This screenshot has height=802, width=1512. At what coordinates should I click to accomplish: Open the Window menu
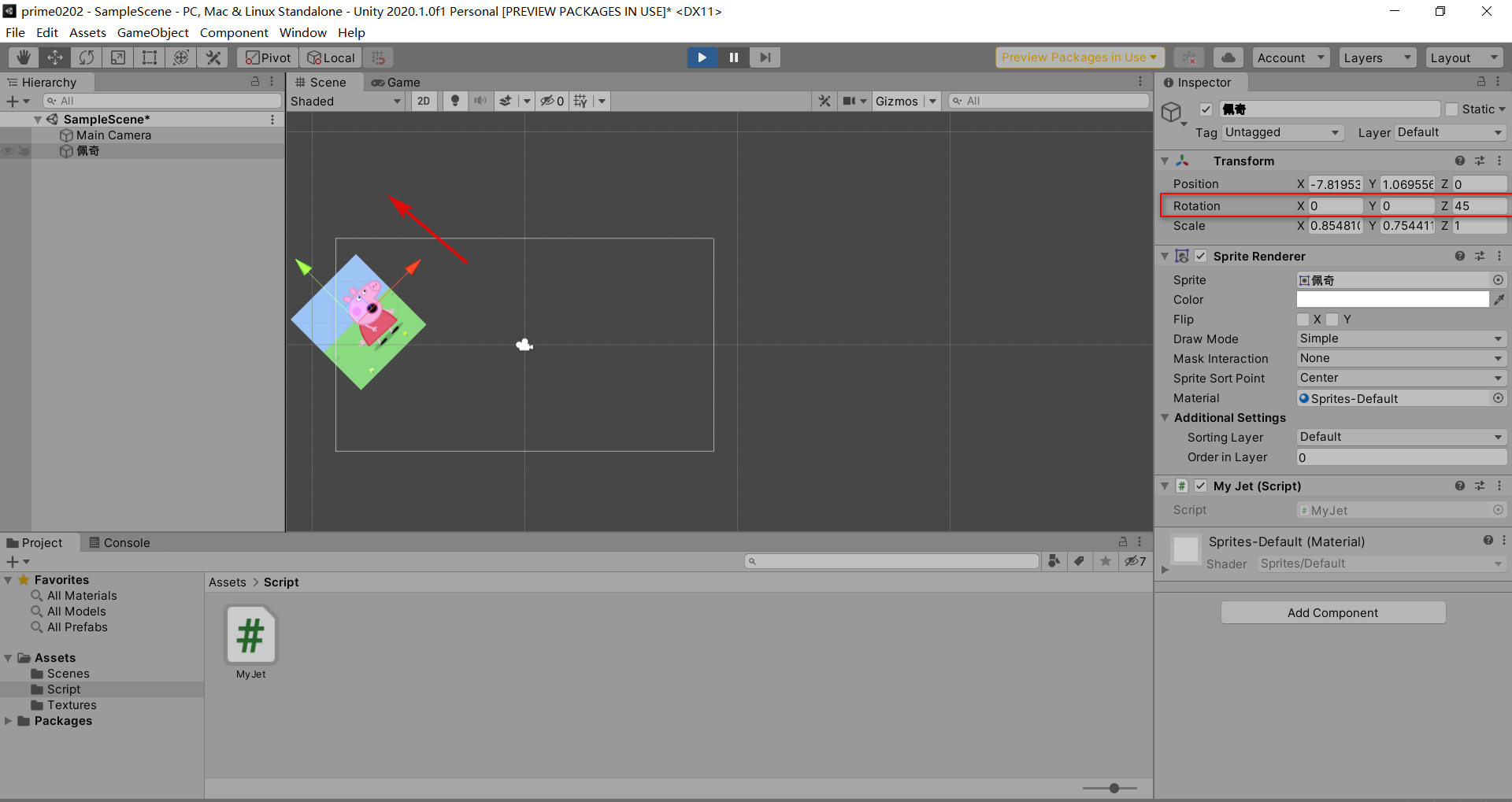click(302, 32)
